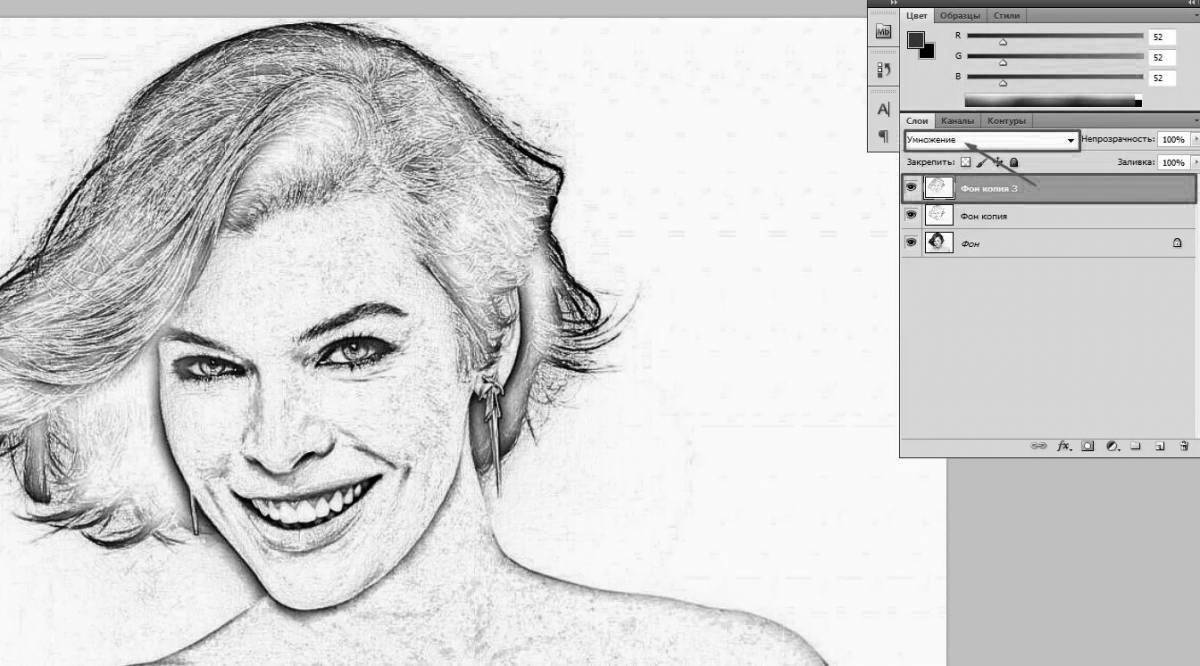Link layers using the chain icon
The height and width of the screenshot is (666, 1200).
tap(1040, 447)
